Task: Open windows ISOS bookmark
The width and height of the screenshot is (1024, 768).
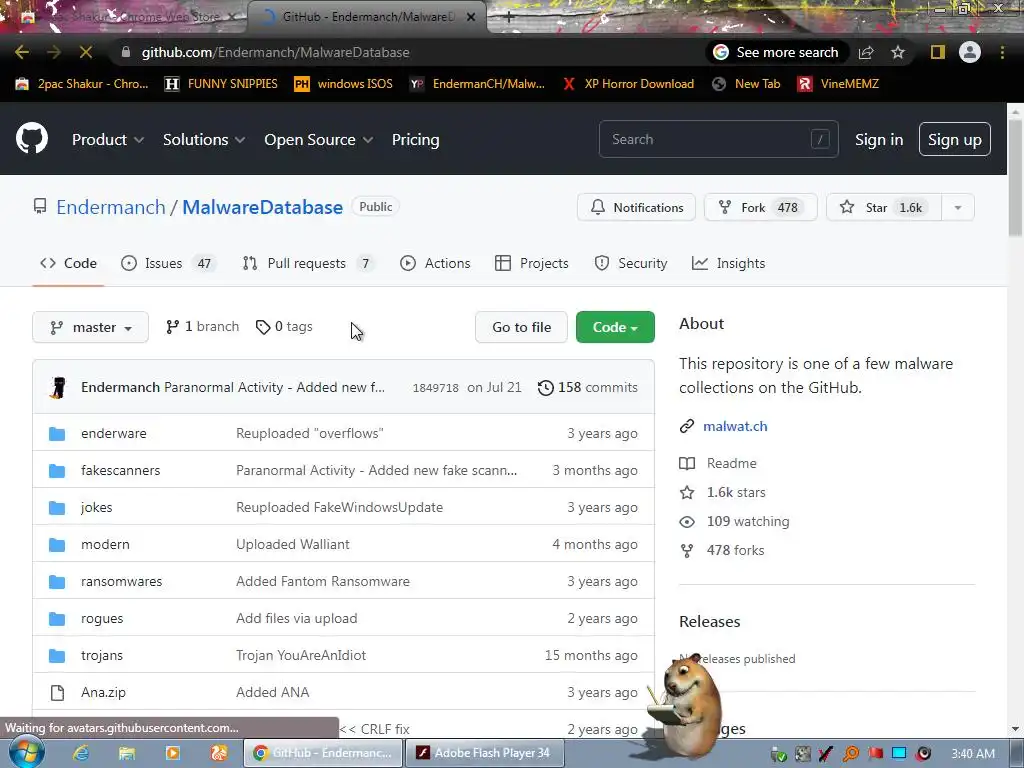Action: coord(344,84)
